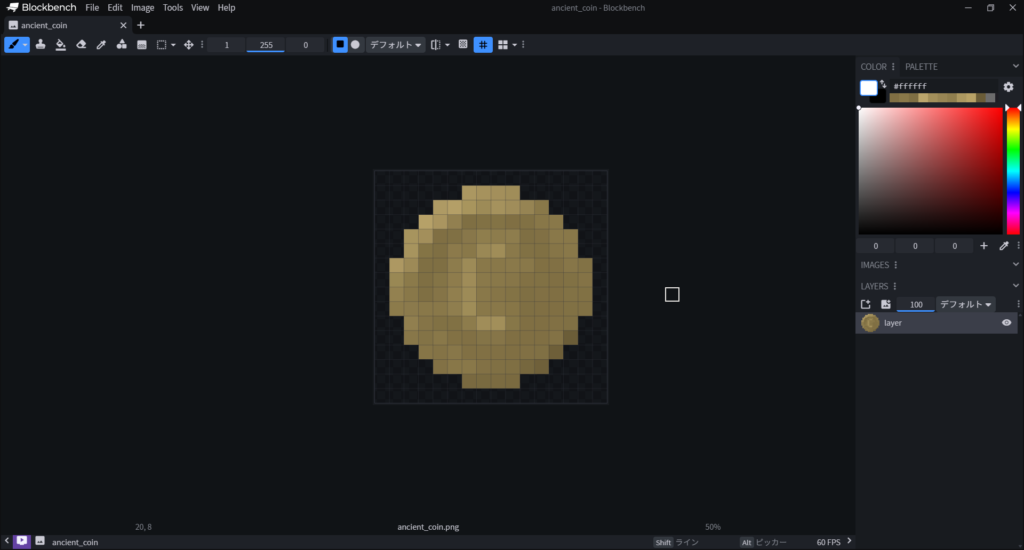
Task: Switch to the Palette tab
Action: point(921,67)
